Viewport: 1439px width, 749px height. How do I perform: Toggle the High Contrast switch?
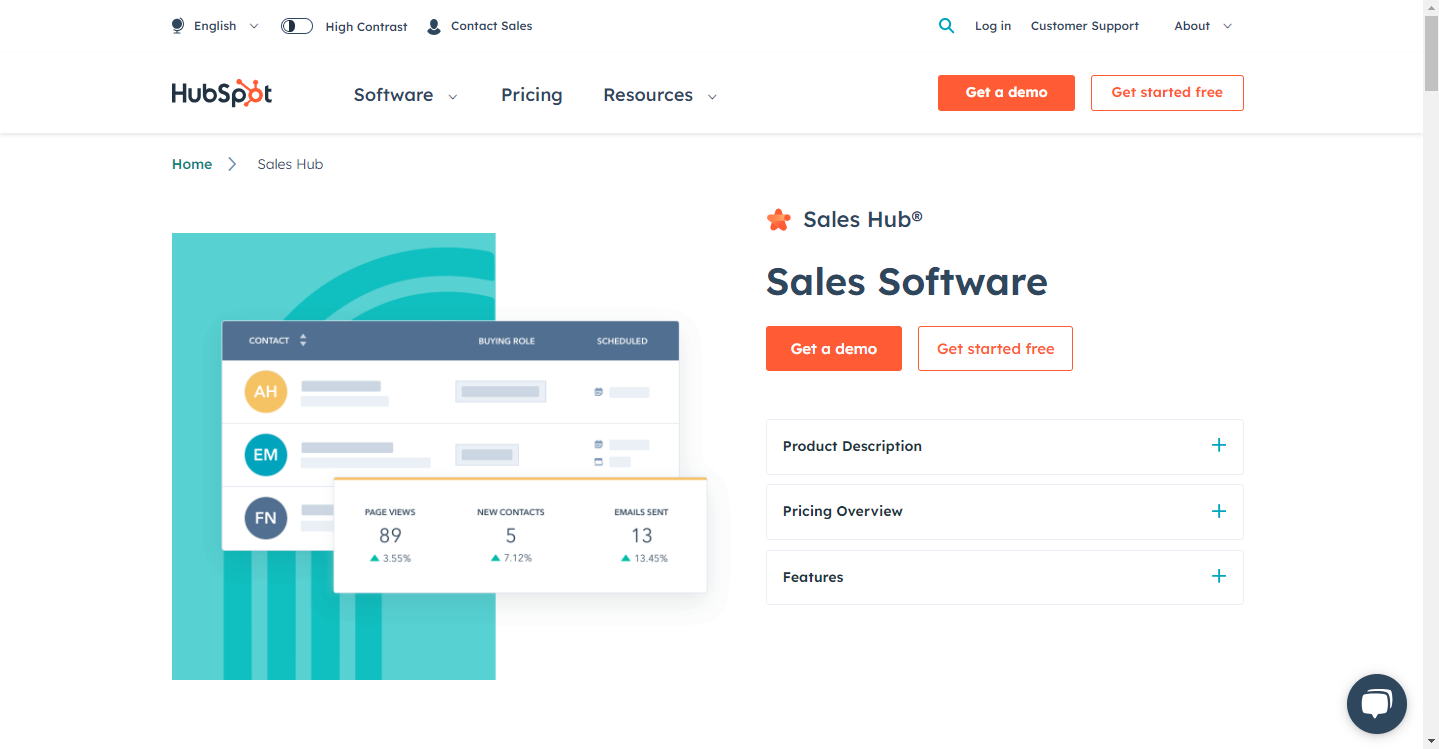pos(297,26)
